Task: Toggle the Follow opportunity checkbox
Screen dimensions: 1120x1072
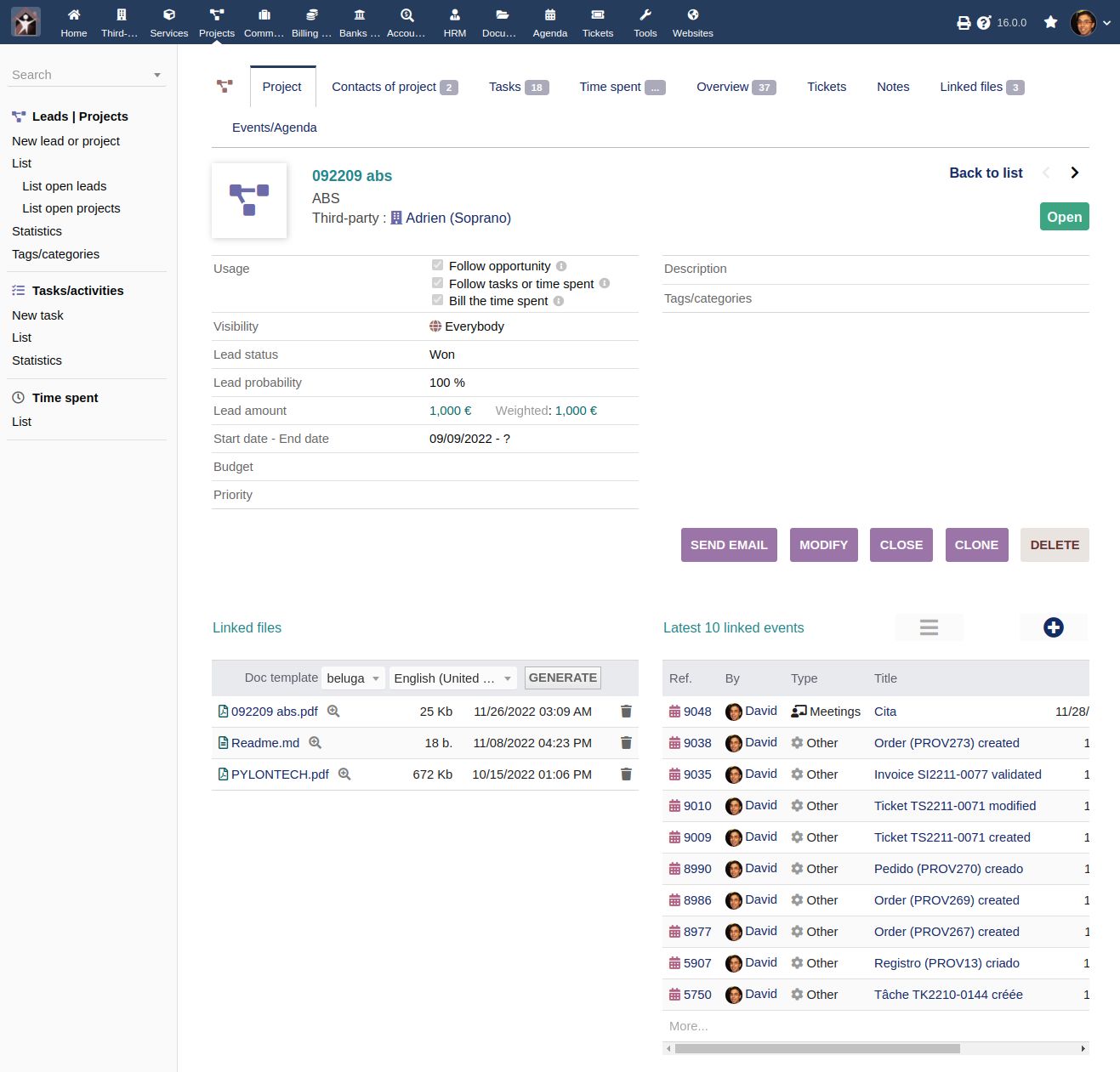Action: pyautogui.click(x=437, y=265)
